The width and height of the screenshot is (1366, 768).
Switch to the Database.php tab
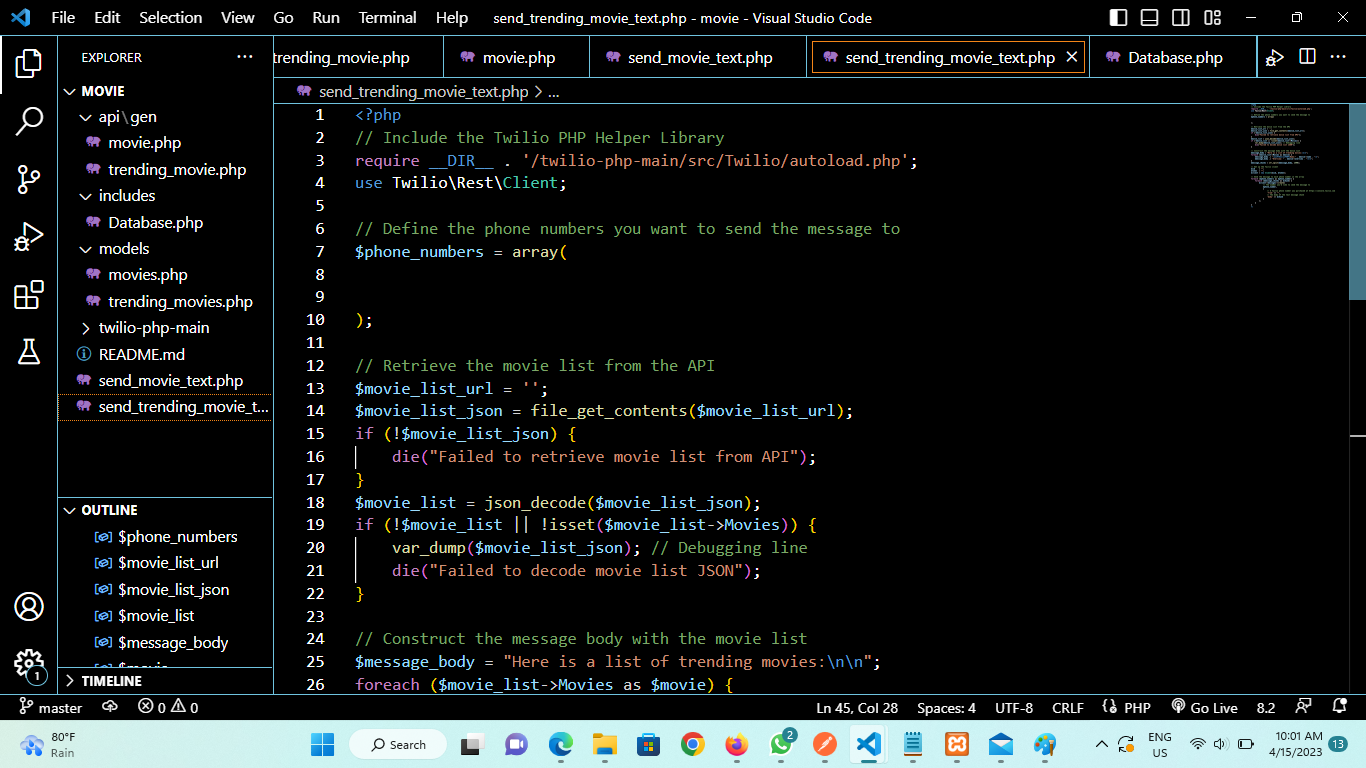click(1176, 57)
